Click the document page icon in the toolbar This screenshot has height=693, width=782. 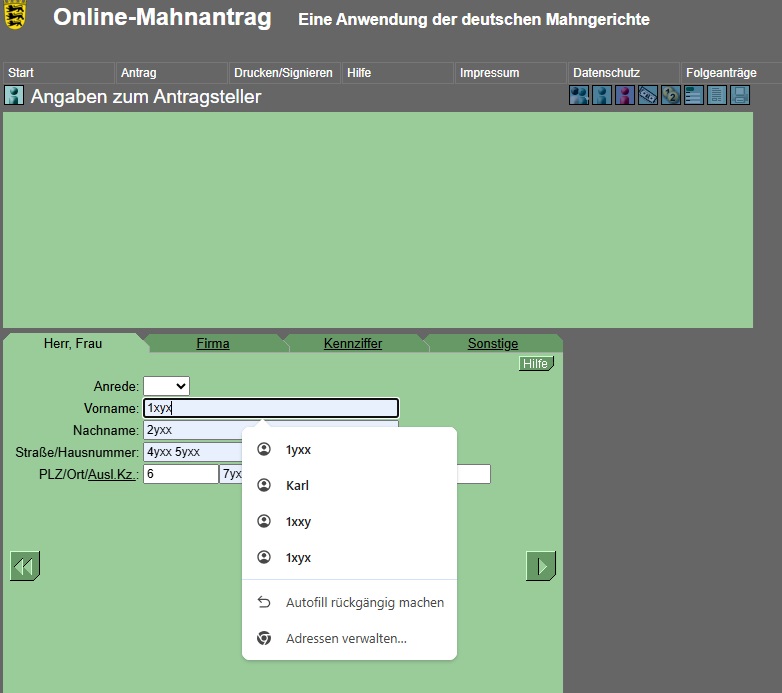coord(716,96)
